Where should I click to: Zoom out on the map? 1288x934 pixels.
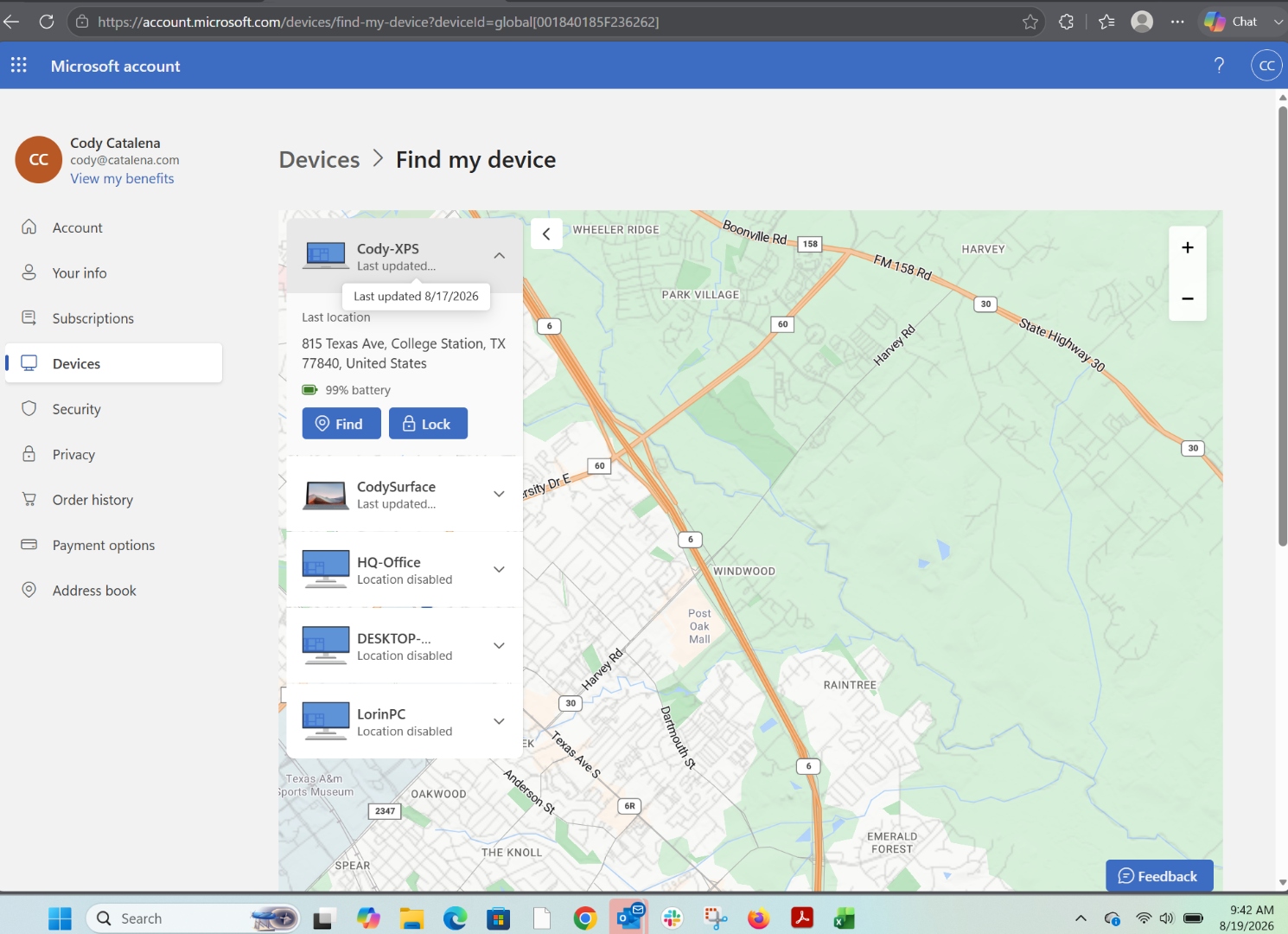pos(1188,298)
